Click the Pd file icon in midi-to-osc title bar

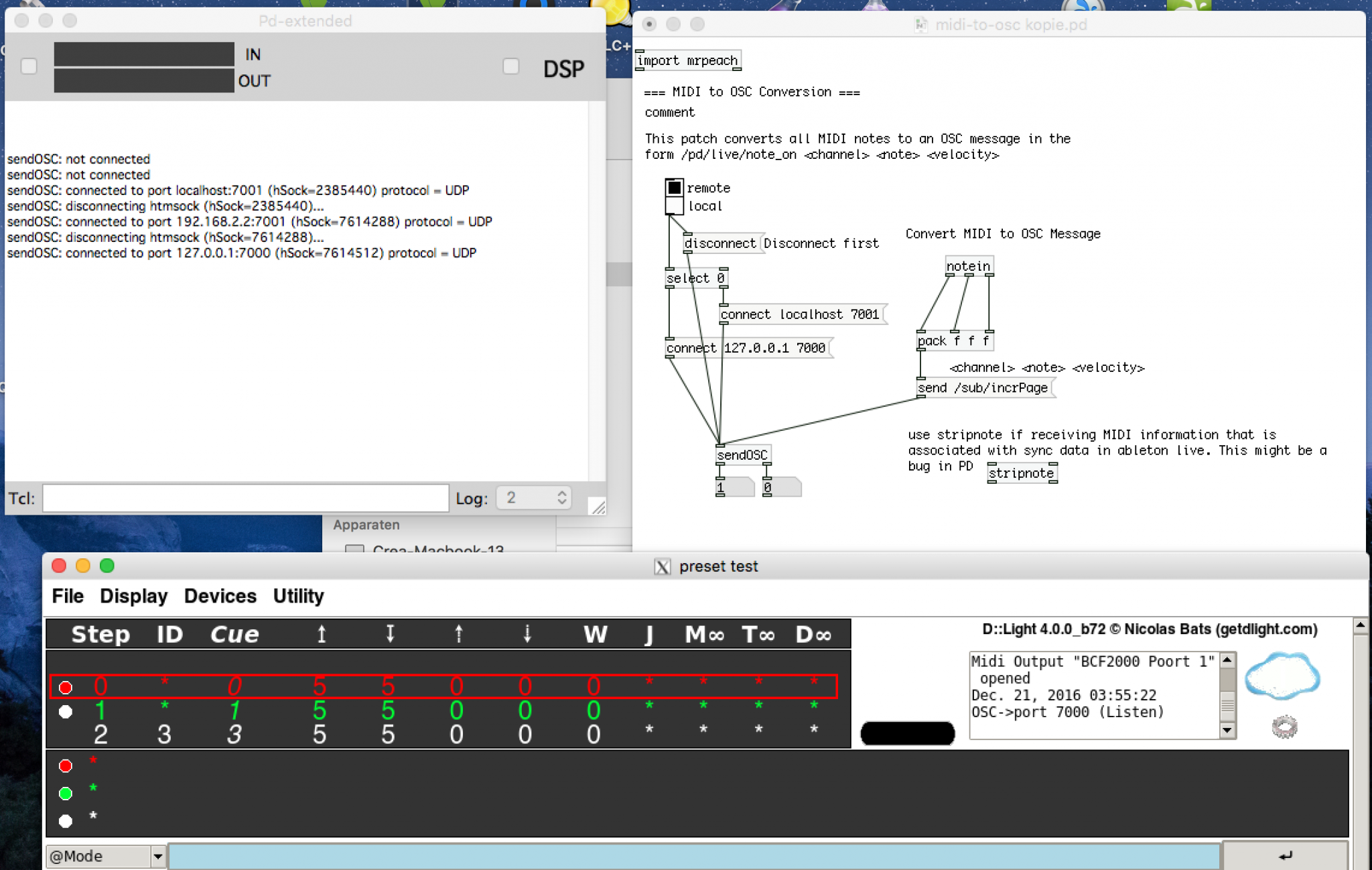pyautogui.click(x=920, y=25)
